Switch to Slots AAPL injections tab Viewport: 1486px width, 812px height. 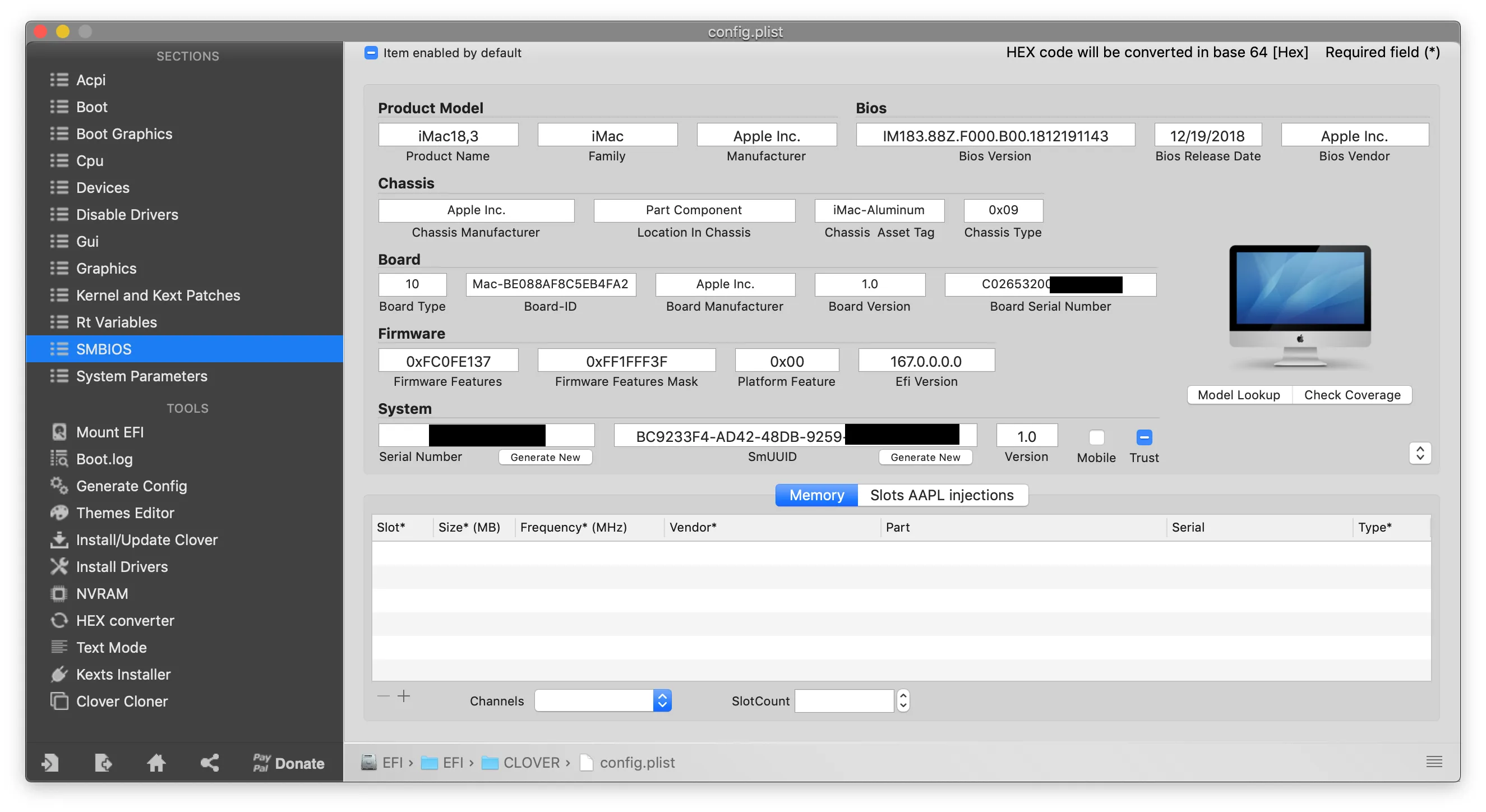tap(942, 495)
